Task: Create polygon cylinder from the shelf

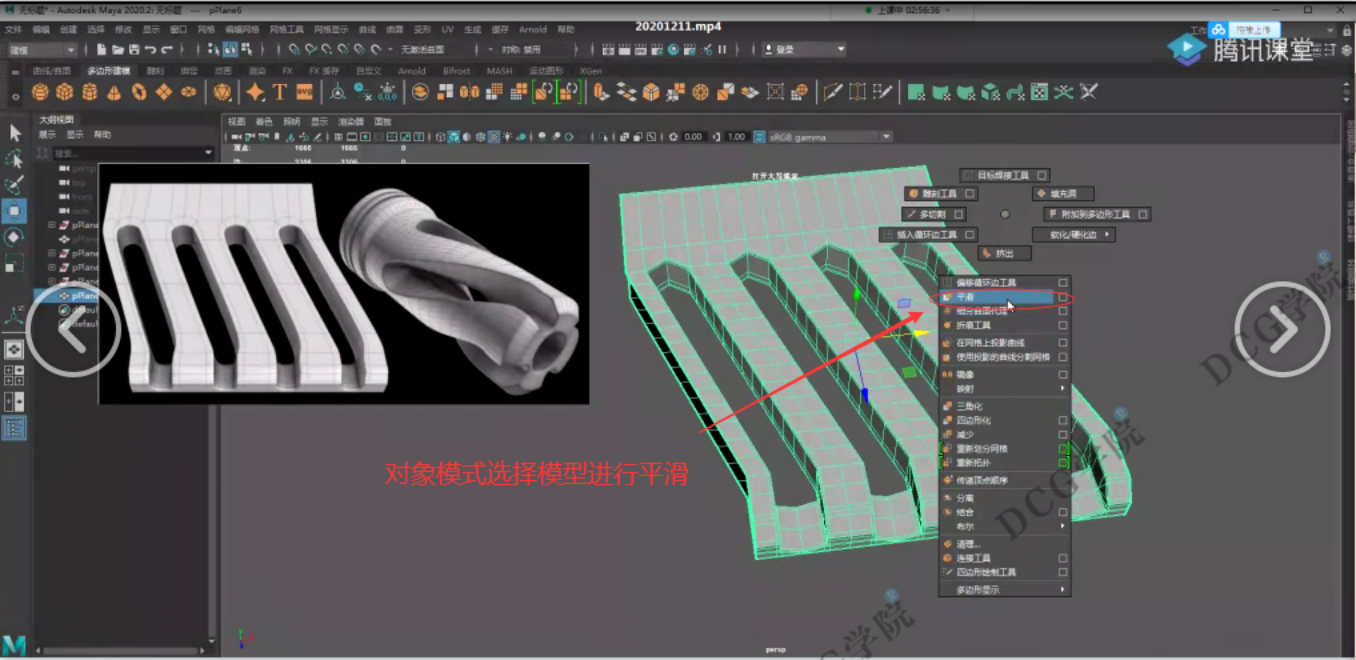Action: [90, 92]
